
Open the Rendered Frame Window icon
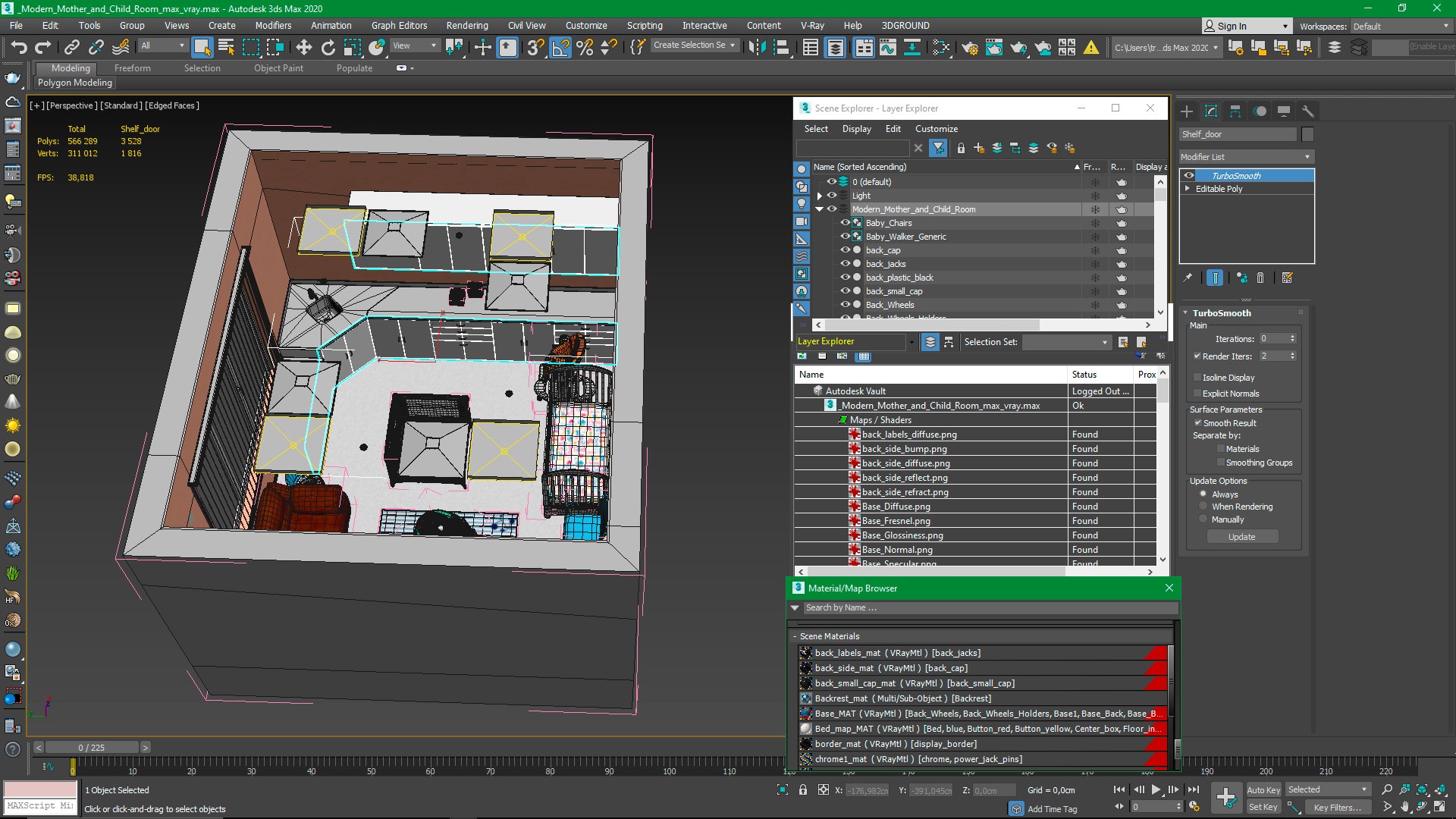pyautogui.click(x=993, y=47)
